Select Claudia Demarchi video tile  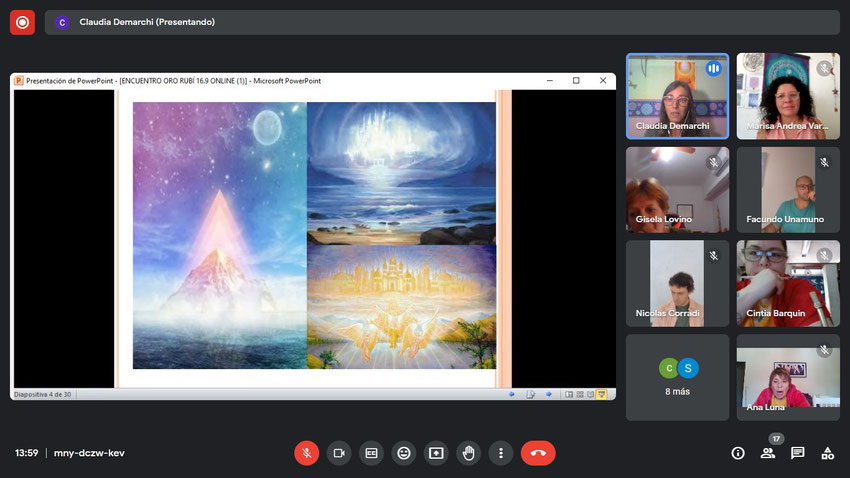pyautogui.click(x=677, y=96)
